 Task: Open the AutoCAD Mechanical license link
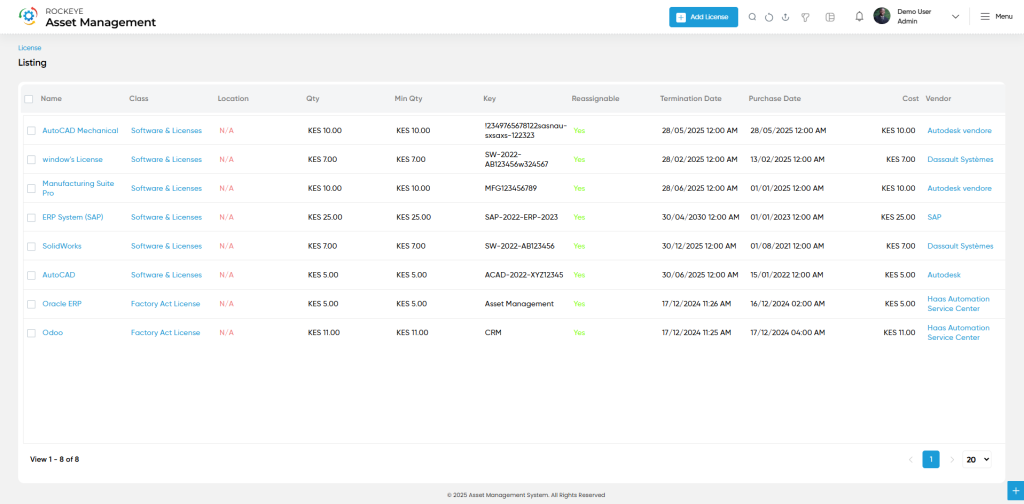click(80, 131)
